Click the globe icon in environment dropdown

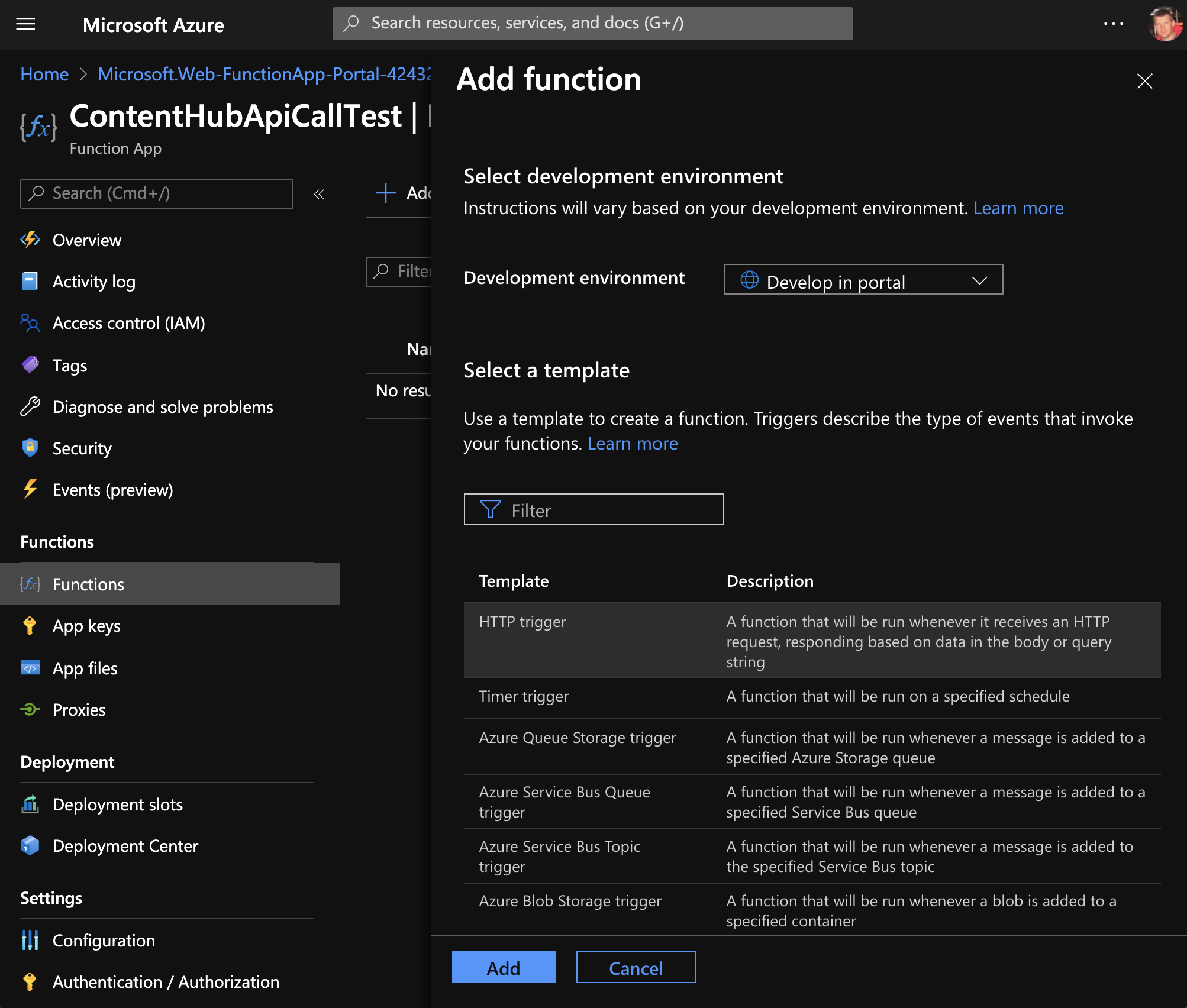[750, 279]
